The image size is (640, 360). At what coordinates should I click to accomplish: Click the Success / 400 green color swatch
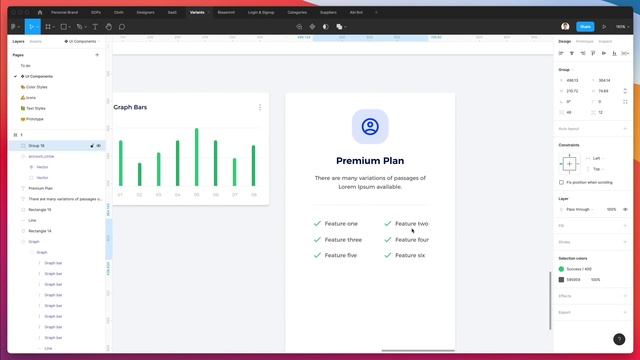coord(561,269)
